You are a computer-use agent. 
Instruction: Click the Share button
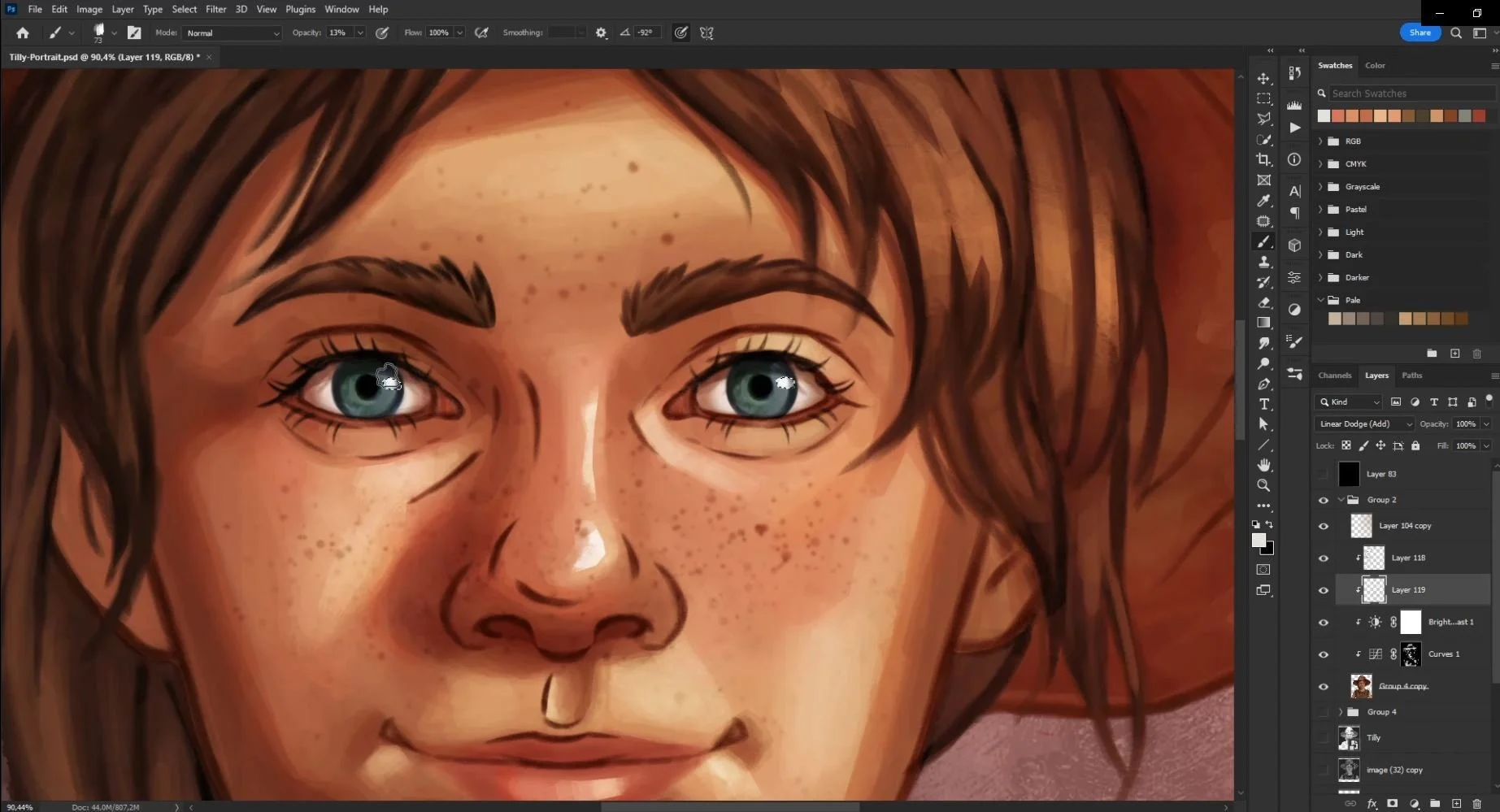(x=1420, y=33)
